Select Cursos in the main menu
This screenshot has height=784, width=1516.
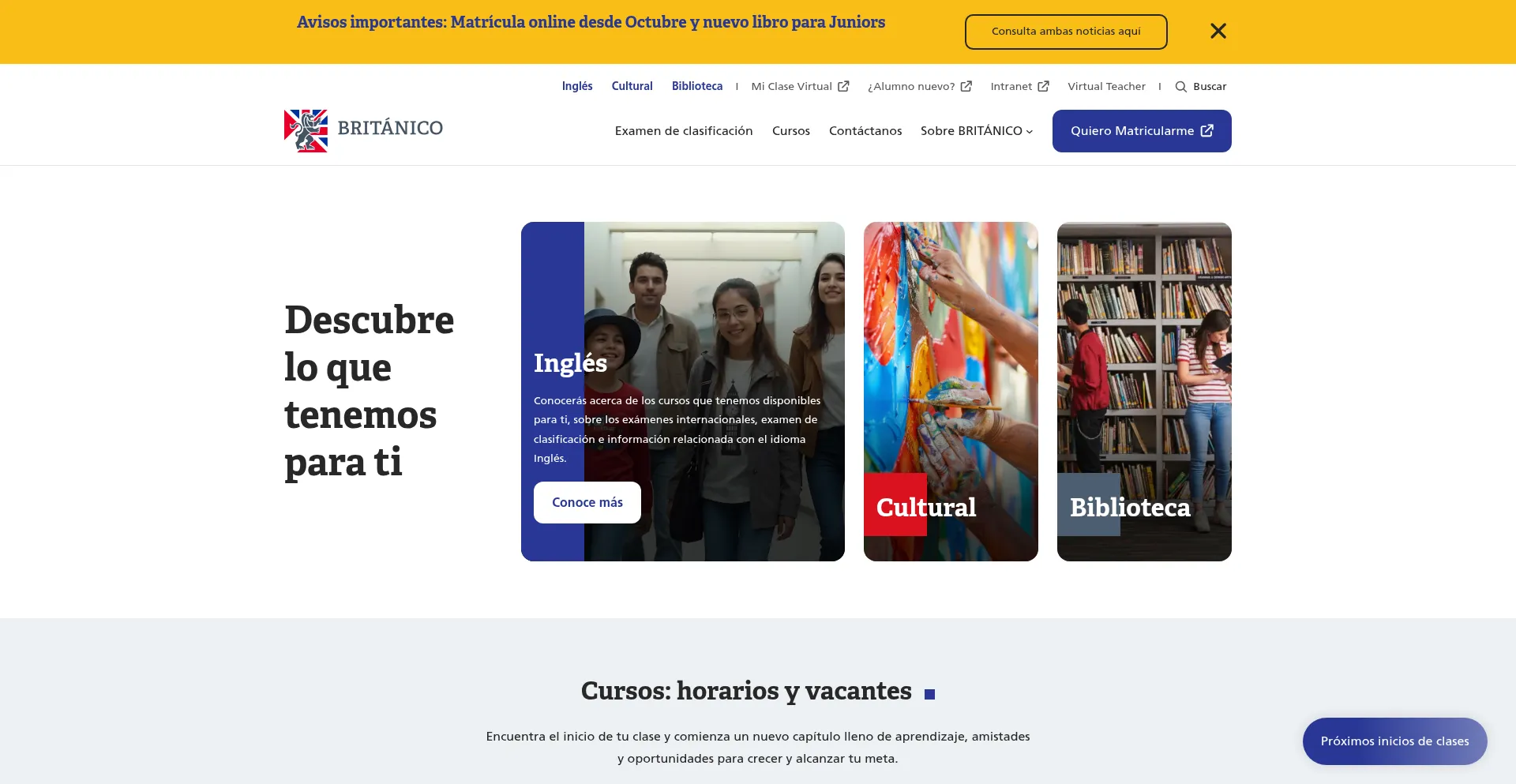pos(791,131)
